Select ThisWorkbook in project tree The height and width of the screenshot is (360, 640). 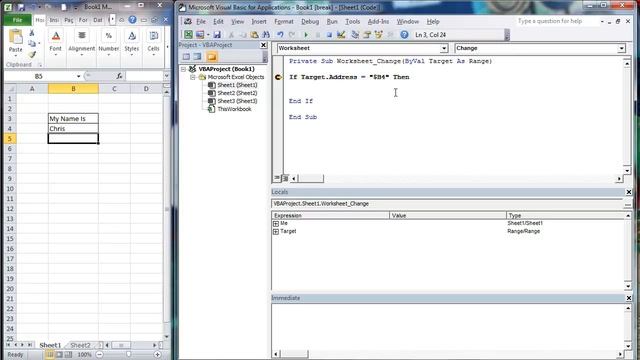coord(234,109)
